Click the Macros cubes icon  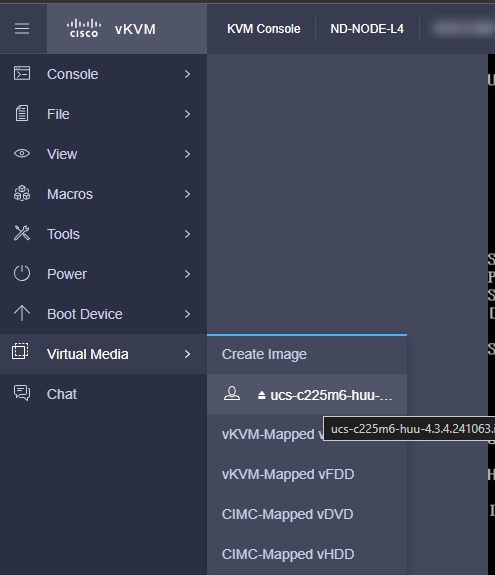(22, 193)
